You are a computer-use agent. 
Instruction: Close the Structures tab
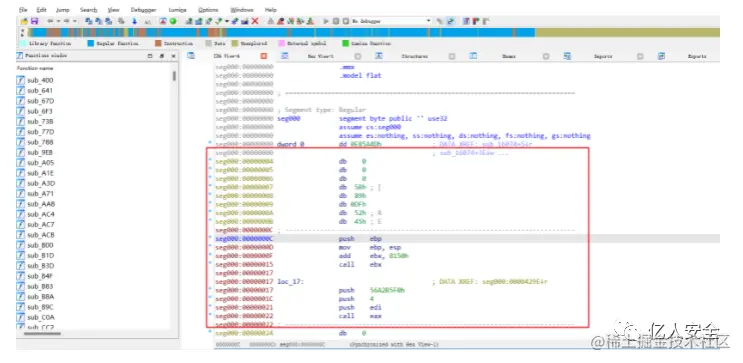tap(452, 56)
